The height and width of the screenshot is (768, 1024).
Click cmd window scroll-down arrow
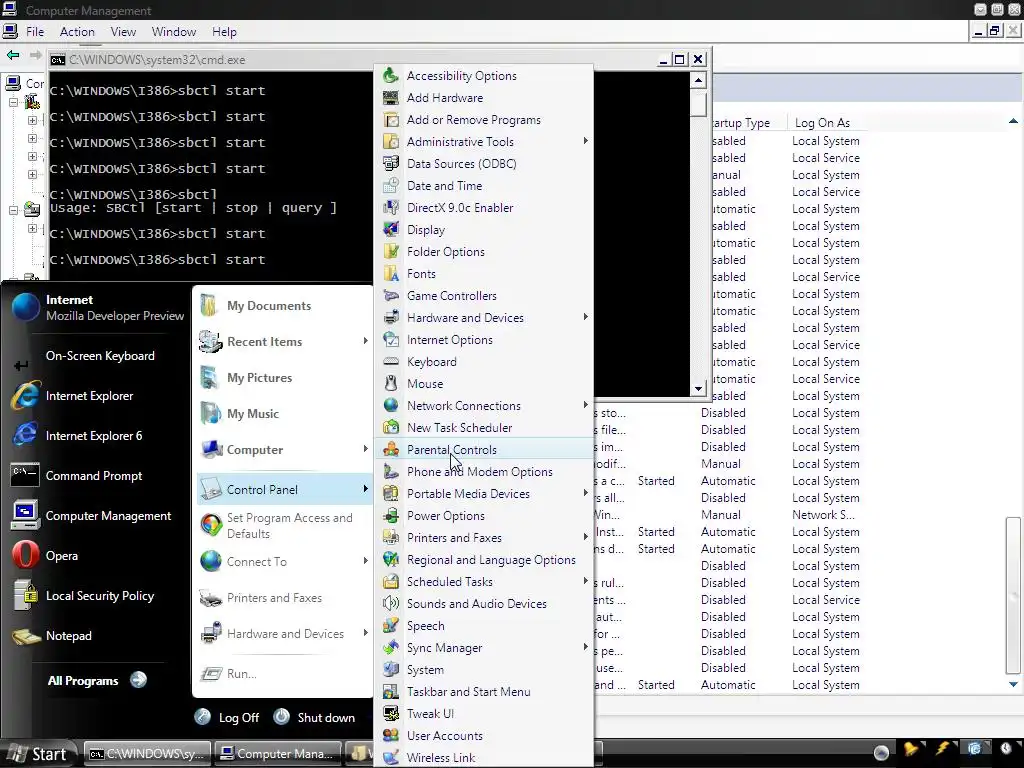698,389
